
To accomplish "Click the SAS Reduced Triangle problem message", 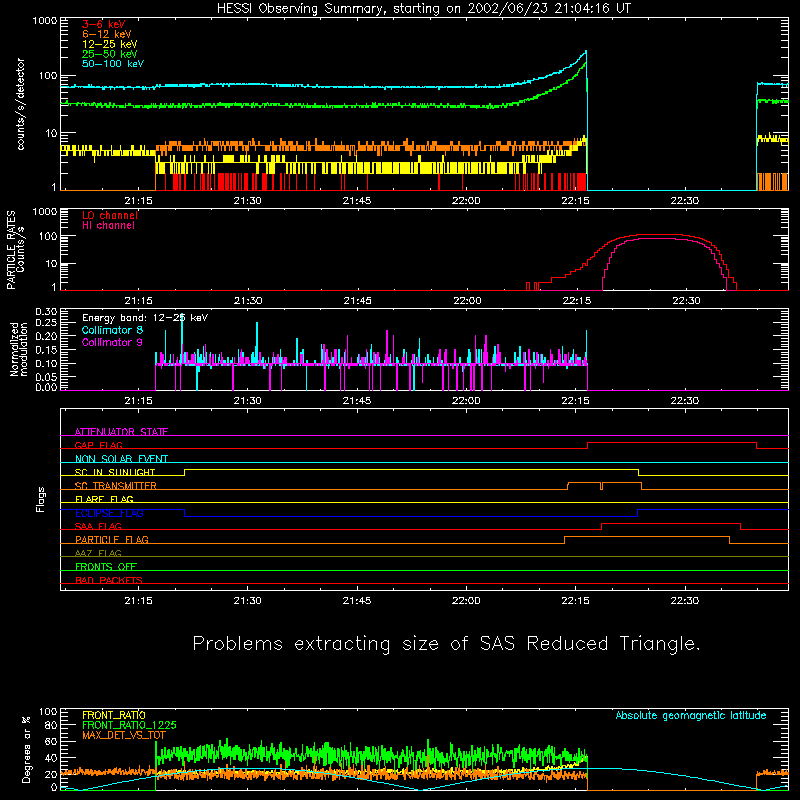I will 446,643.
